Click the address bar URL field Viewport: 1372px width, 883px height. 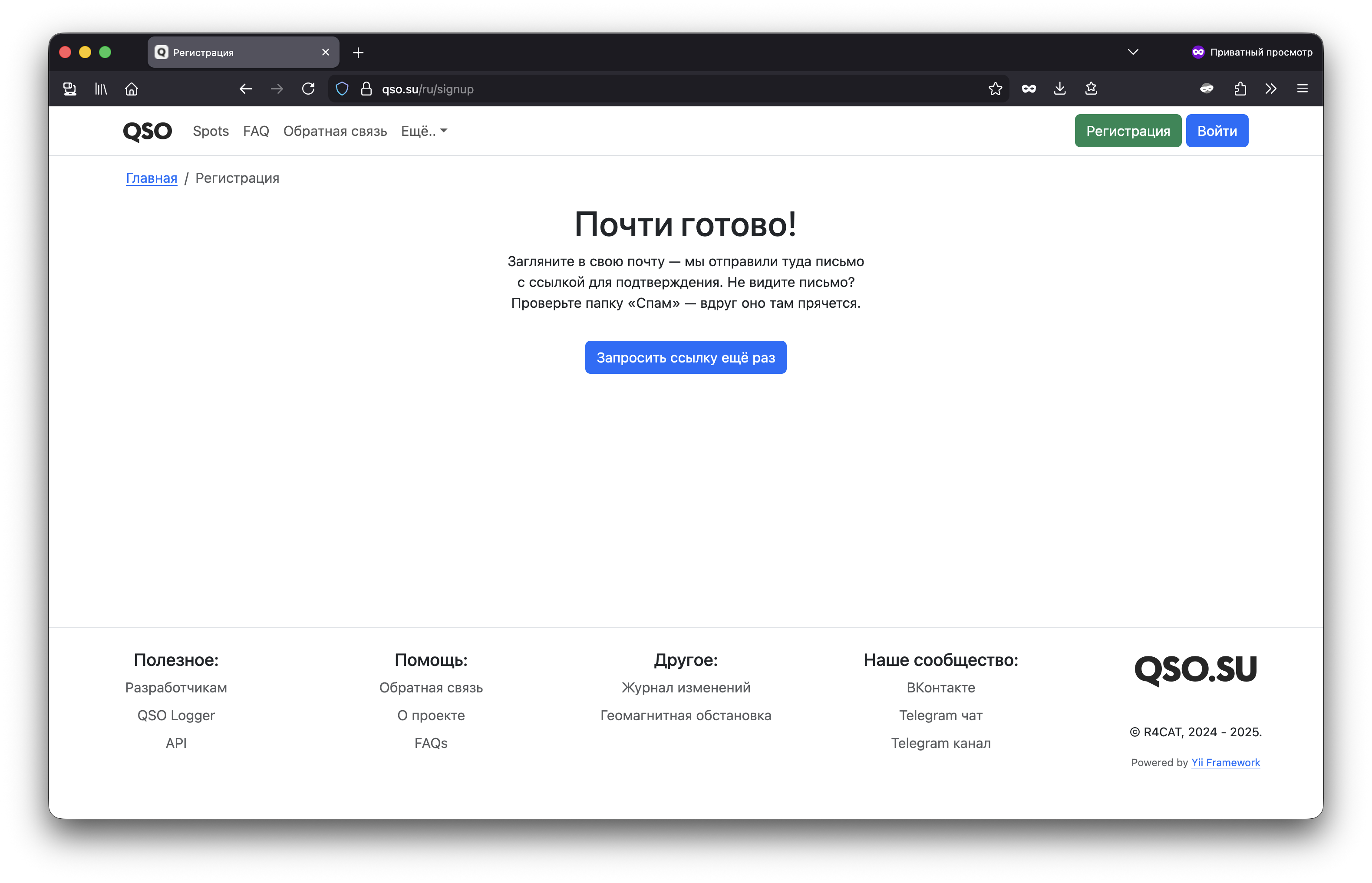(x=660, y=89)
